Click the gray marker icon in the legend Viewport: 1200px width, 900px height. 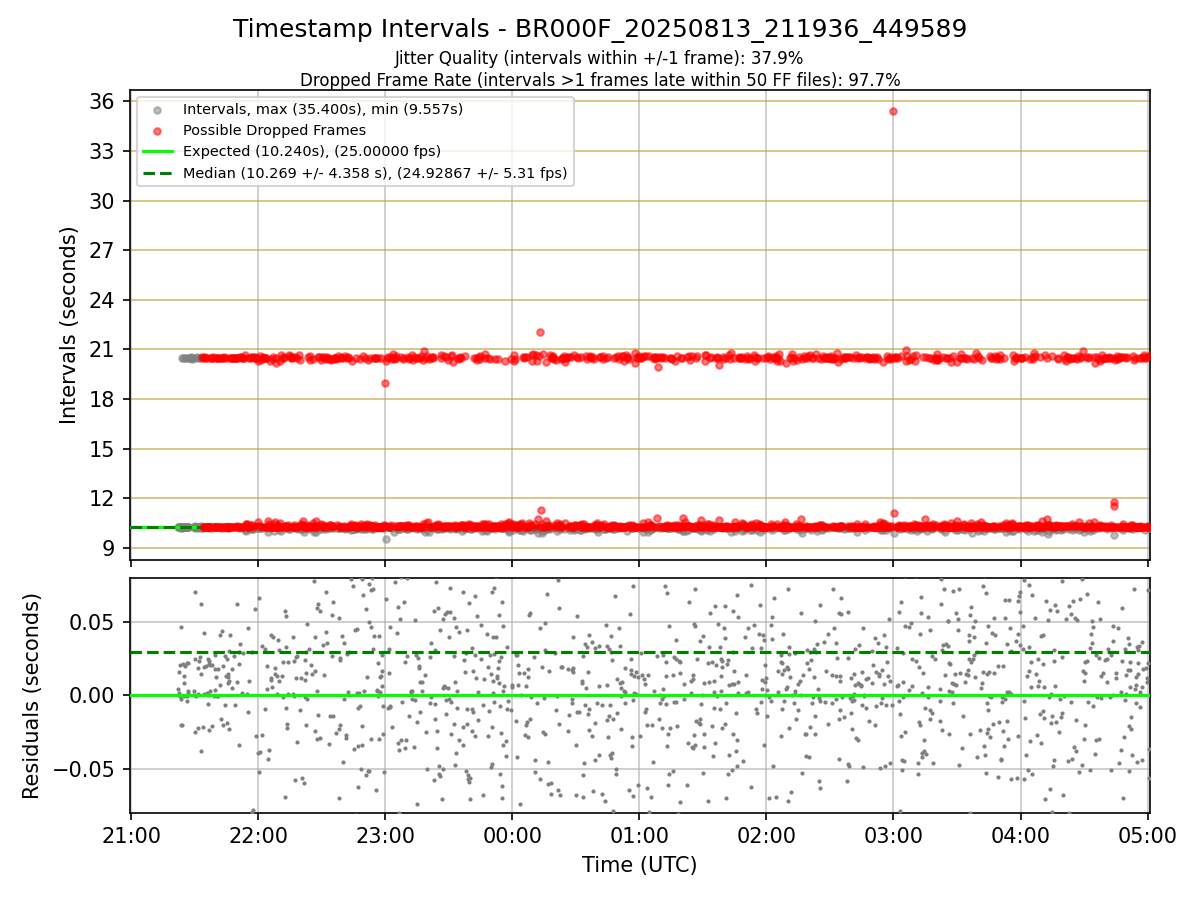(157, 109)
